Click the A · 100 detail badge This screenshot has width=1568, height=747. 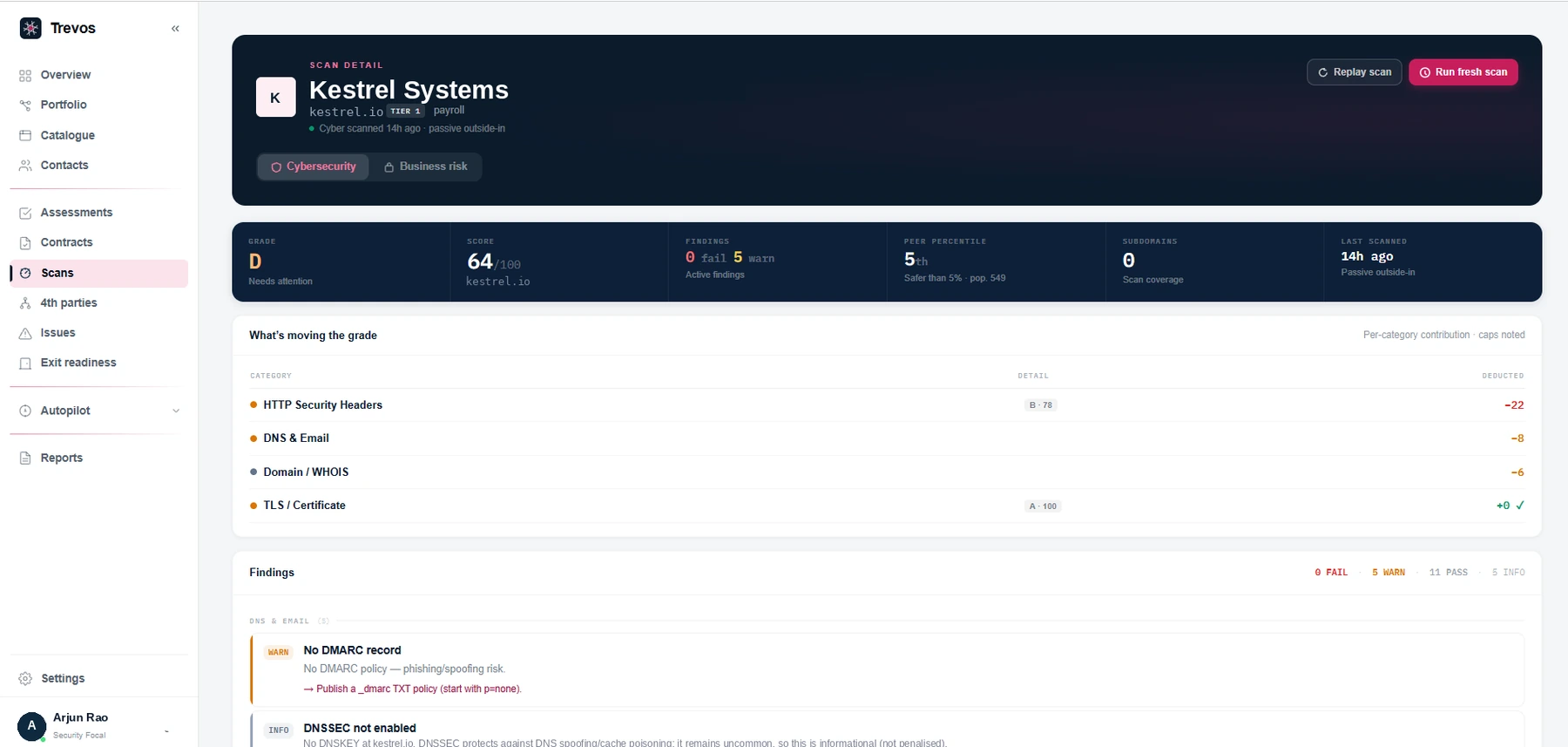(1043, 506)
